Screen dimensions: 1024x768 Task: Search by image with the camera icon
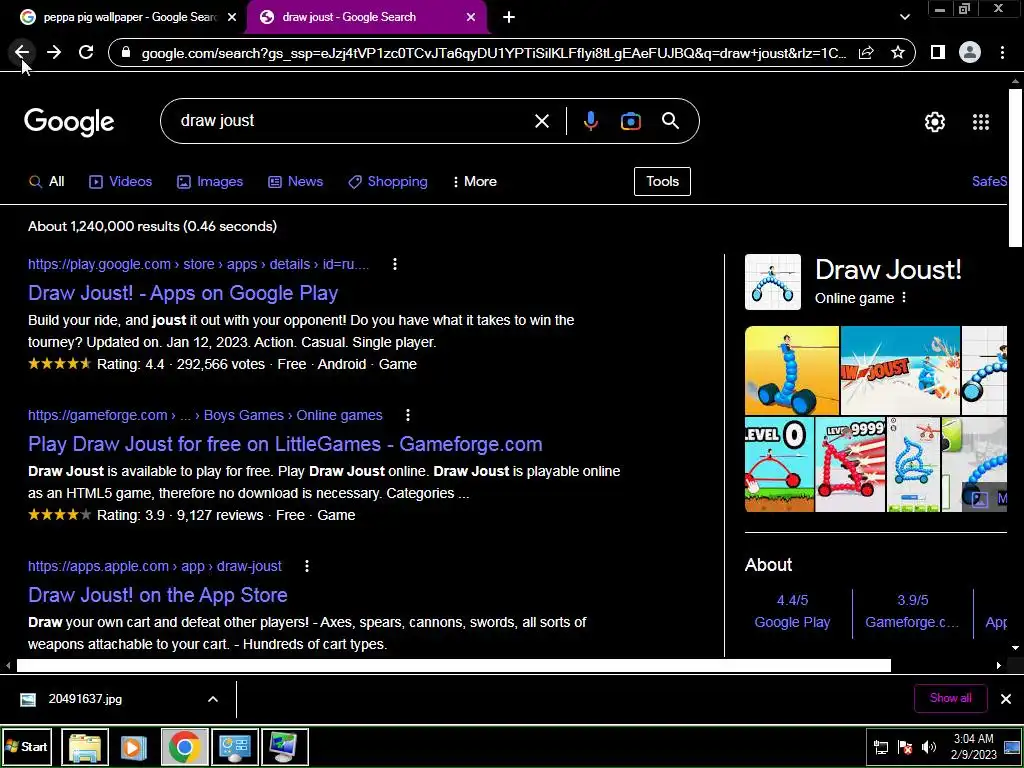pos(630,121)
